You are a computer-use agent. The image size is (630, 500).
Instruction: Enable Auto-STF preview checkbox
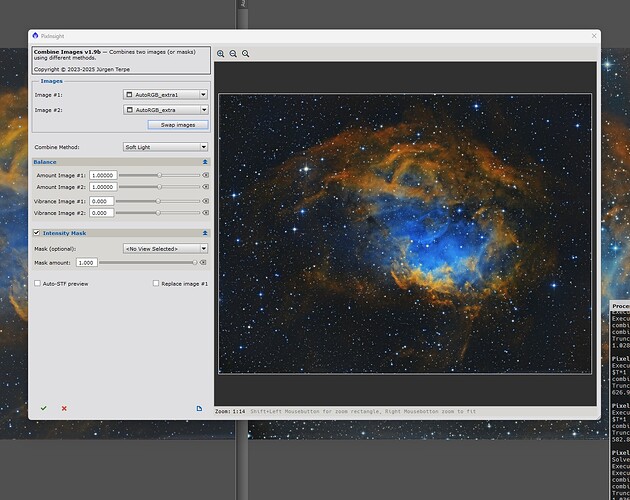pos(37,283)
